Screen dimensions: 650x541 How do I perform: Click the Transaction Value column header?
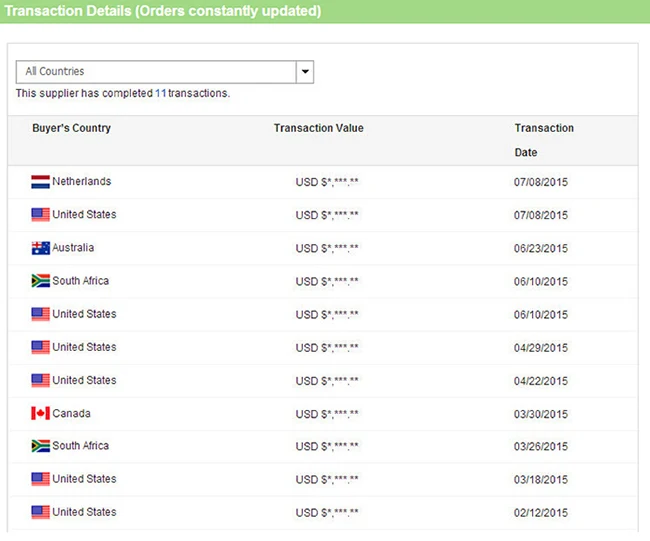pyautogui.click(x=318, y=128)
